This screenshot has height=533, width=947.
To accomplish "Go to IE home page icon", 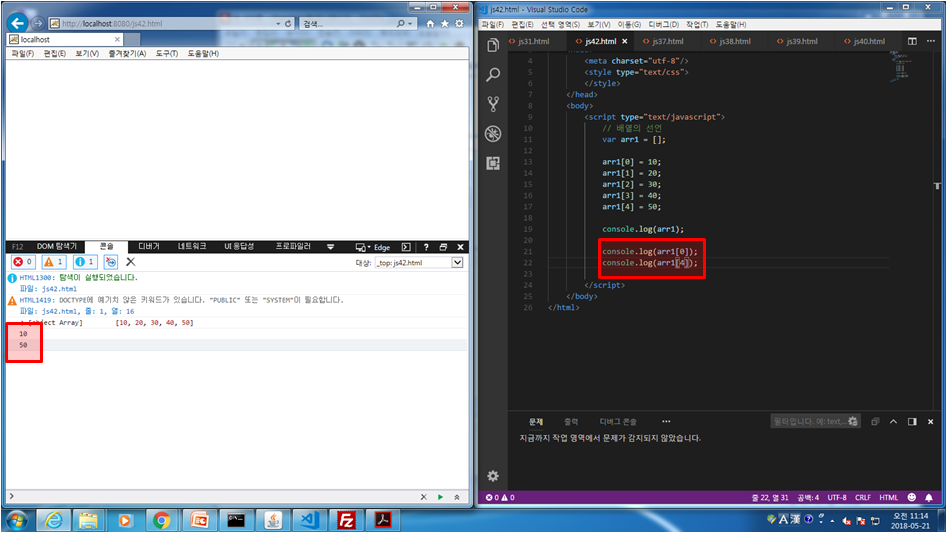I will click(x=430, y=24).
